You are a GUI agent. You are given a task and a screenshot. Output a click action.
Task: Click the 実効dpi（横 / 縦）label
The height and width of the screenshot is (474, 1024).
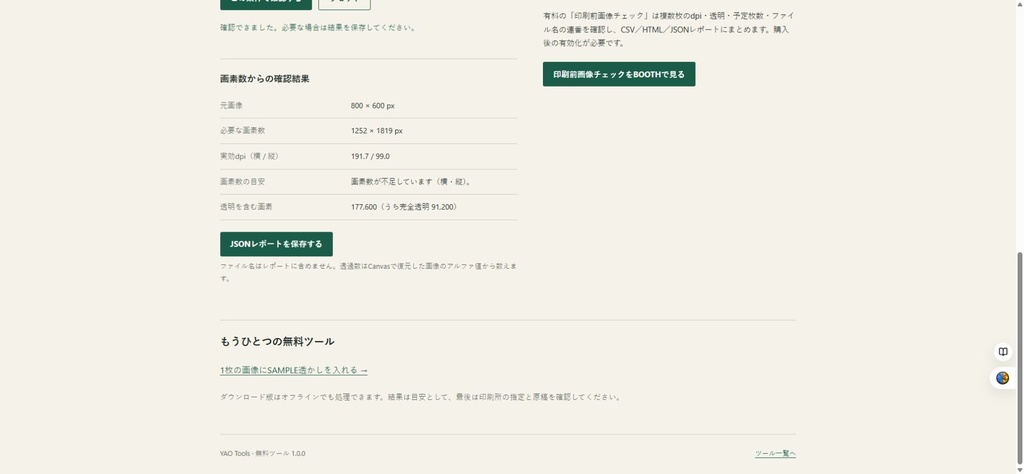(x=251, y=156)
